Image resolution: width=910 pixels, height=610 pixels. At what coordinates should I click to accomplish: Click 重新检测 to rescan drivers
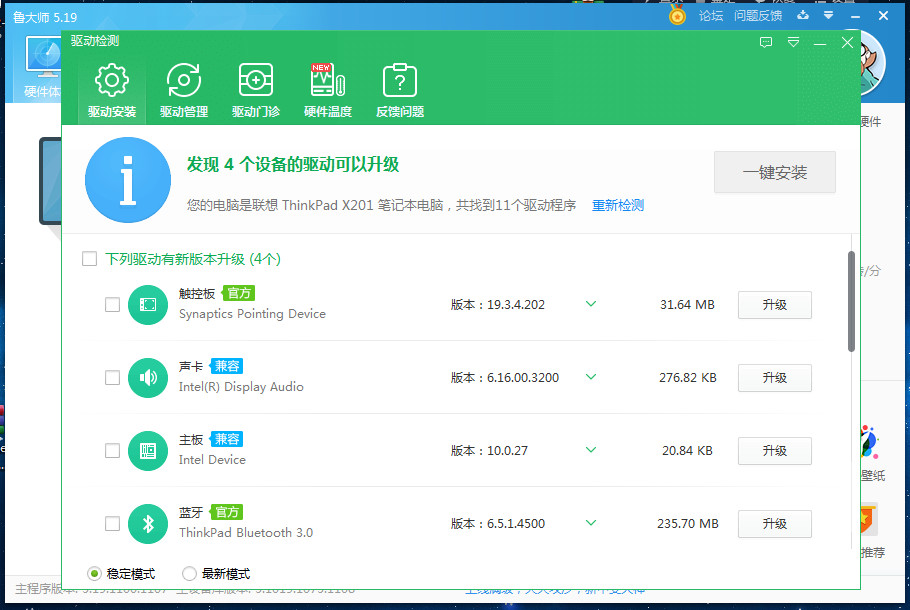(x=617, y=204)
